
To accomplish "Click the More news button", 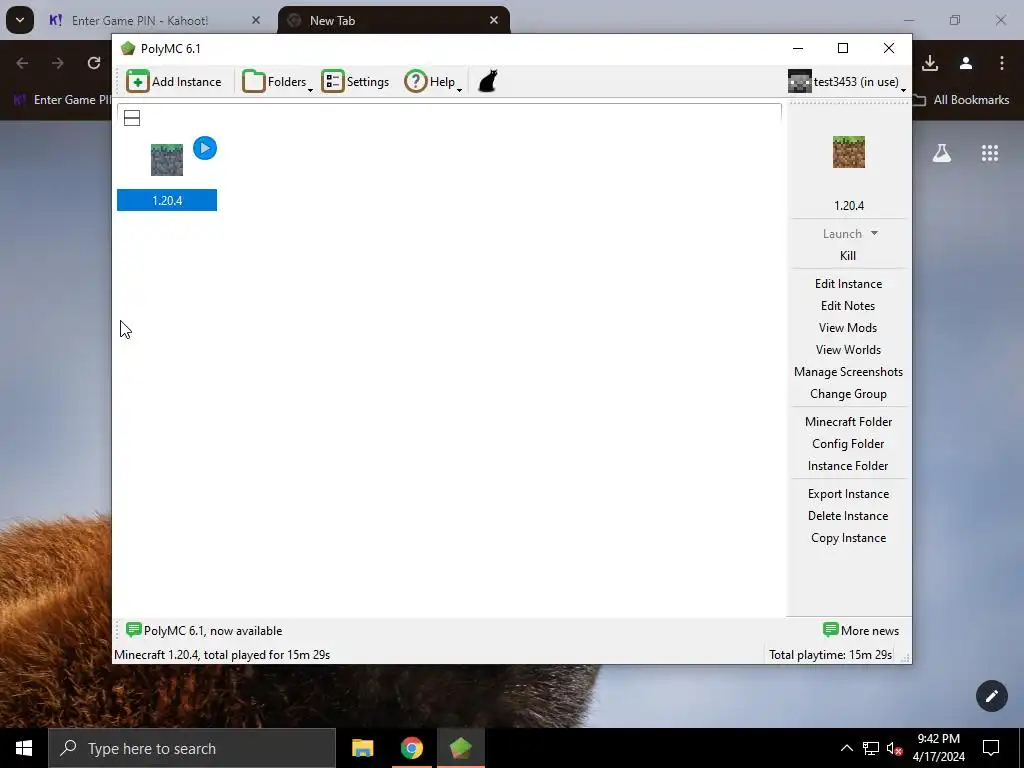I will coord(861,631).
